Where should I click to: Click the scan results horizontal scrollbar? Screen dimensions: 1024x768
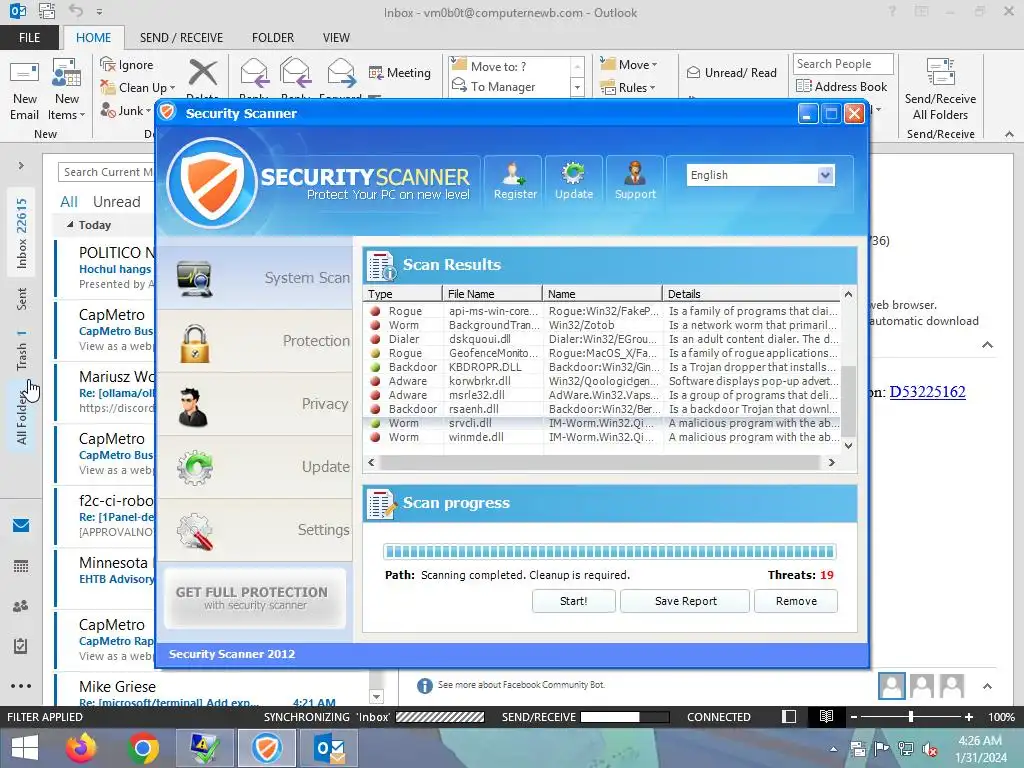[x=600, y=462]
